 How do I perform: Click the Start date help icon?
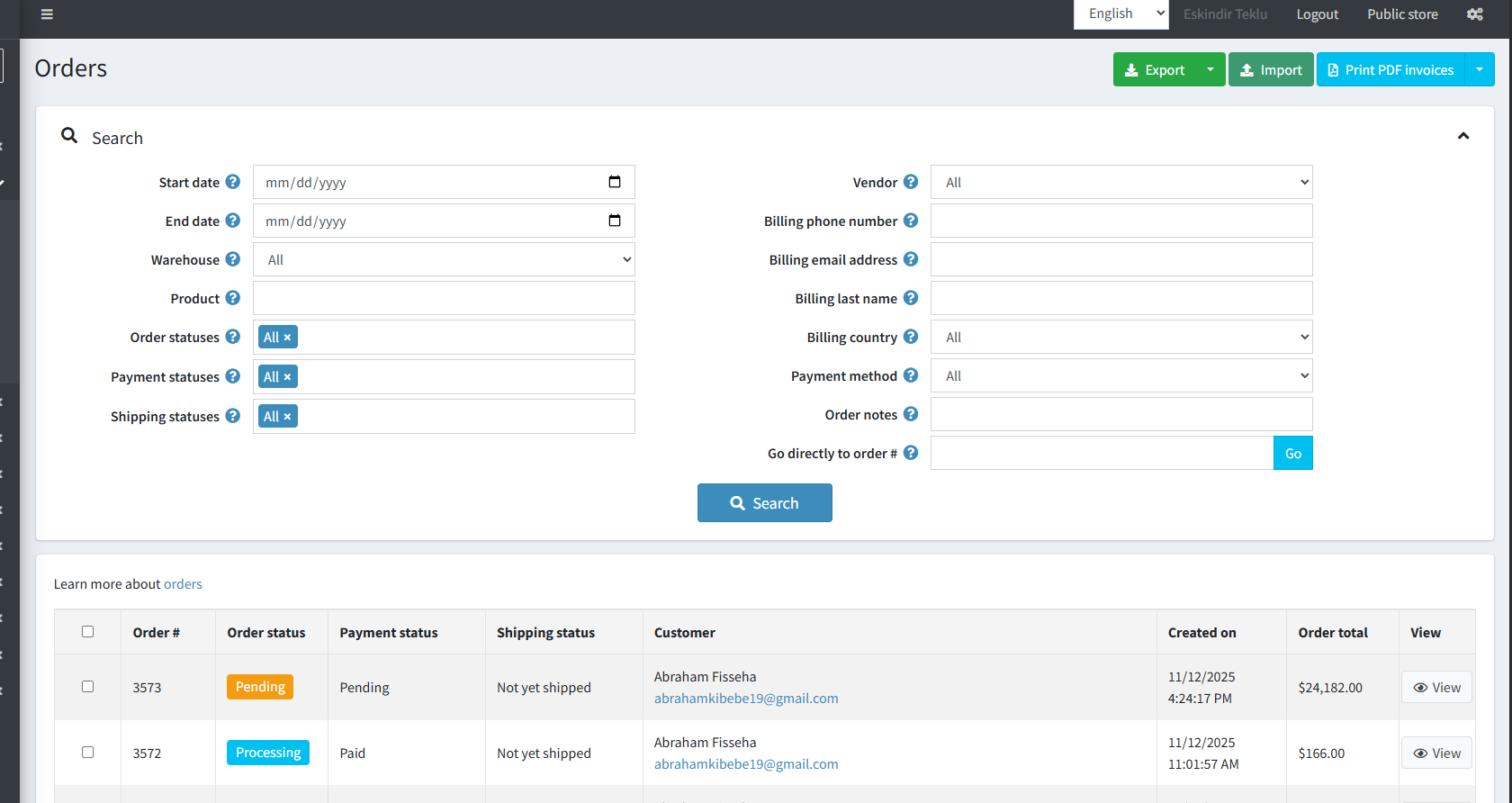pyautogui.click(x=233, y=182)
